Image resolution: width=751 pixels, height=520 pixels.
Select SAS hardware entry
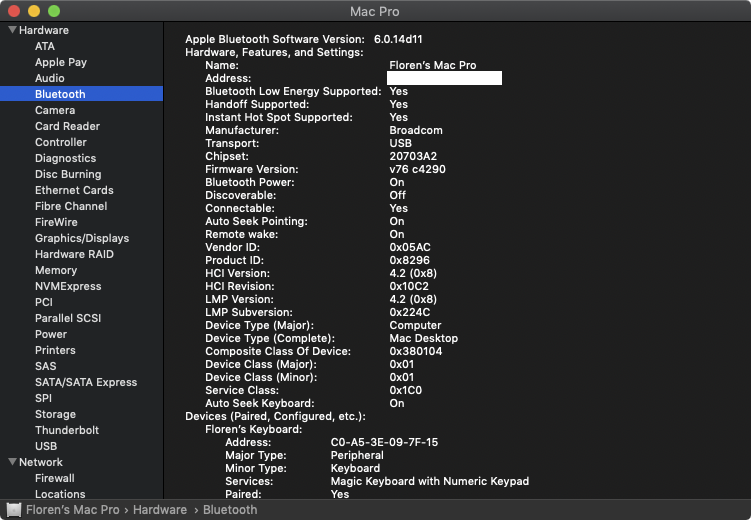[46, 366]
